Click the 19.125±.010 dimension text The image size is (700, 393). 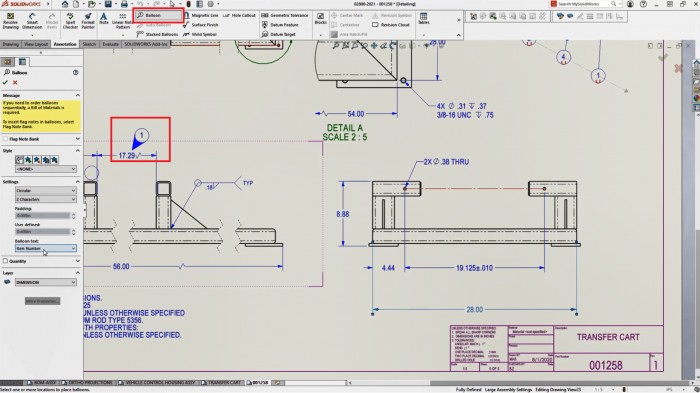point(474,268)
